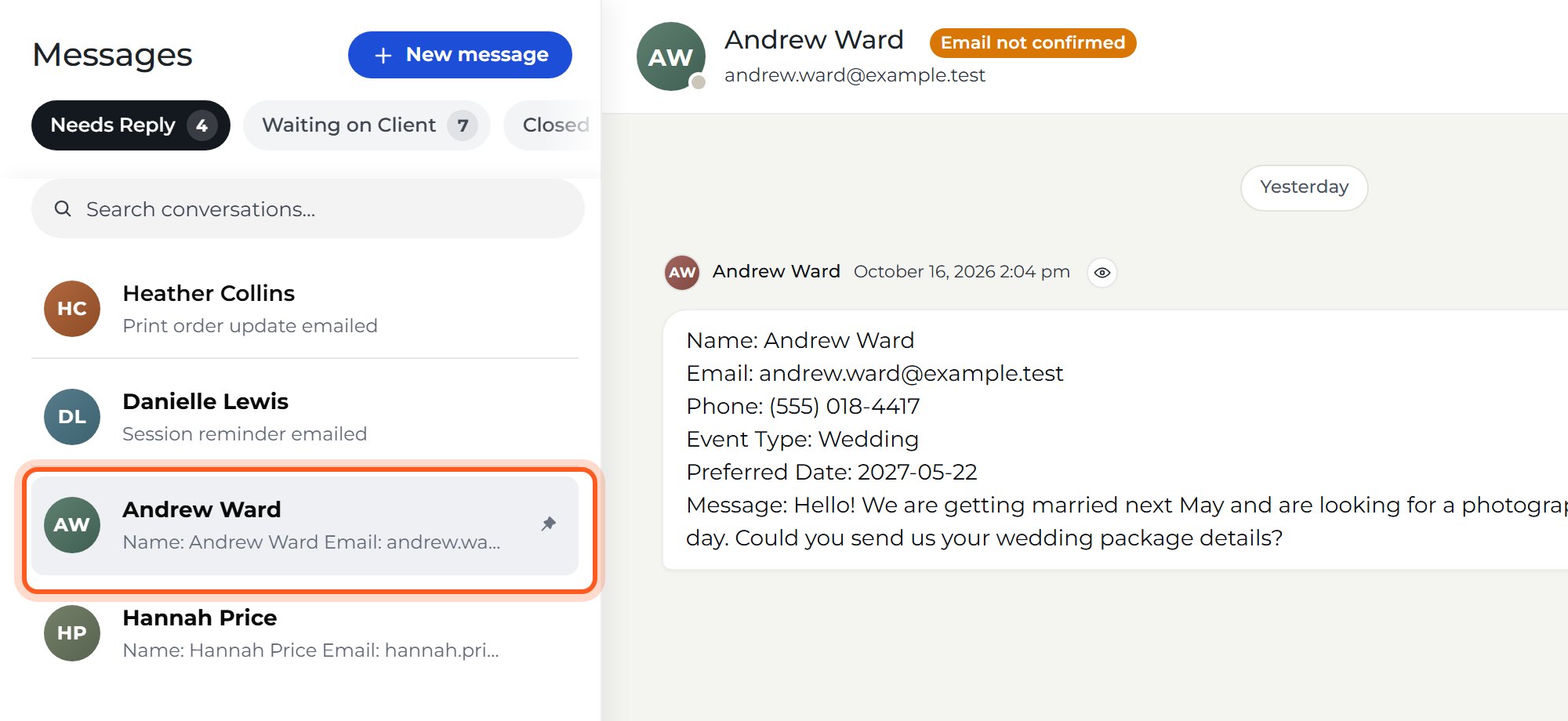The image size is (1568, 721).
Task: Click the HC avatar of Heather Collins
Action: [72, 309]
